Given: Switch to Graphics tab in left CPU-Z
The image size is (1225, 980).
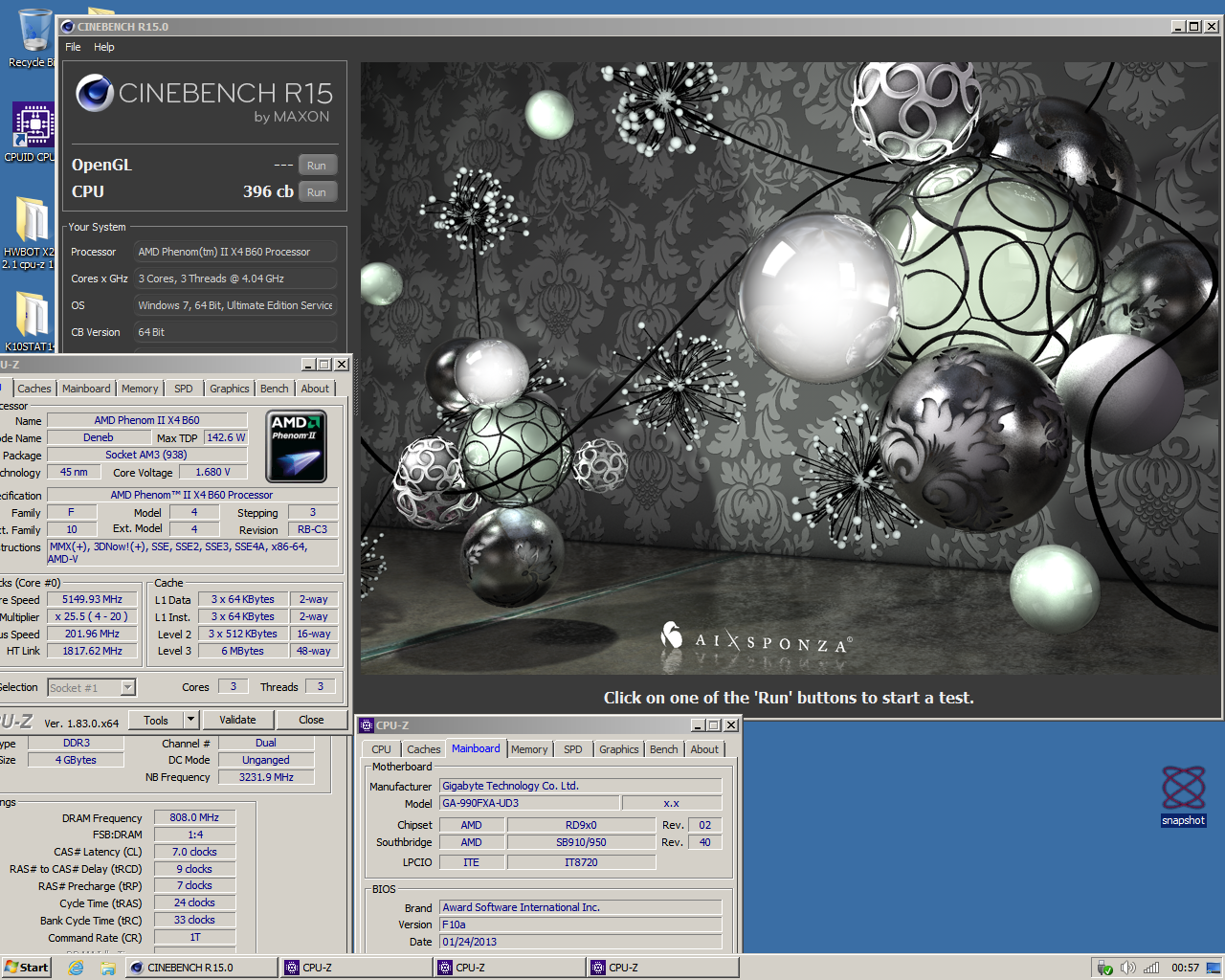Looking at the screenshot, I should 230,389.
